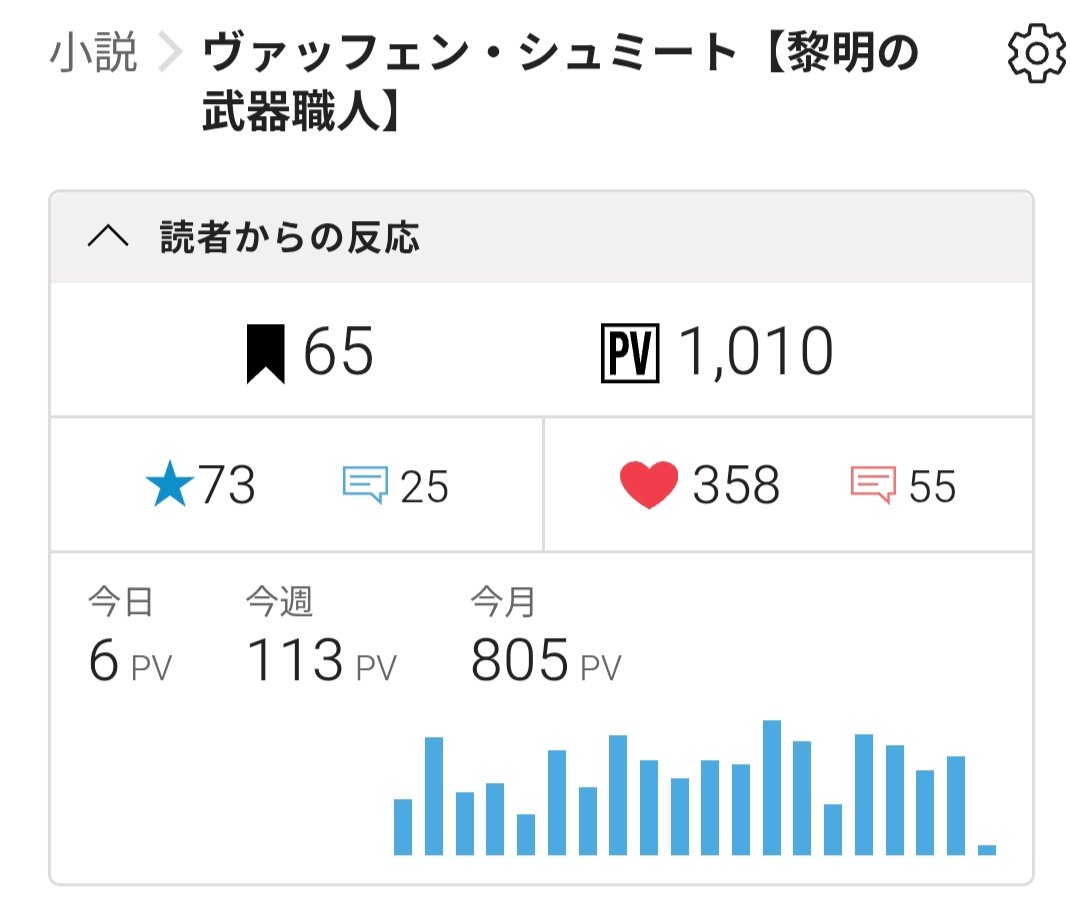Open the blue review comment icon
1070x898 pixels.
(365, 484)
